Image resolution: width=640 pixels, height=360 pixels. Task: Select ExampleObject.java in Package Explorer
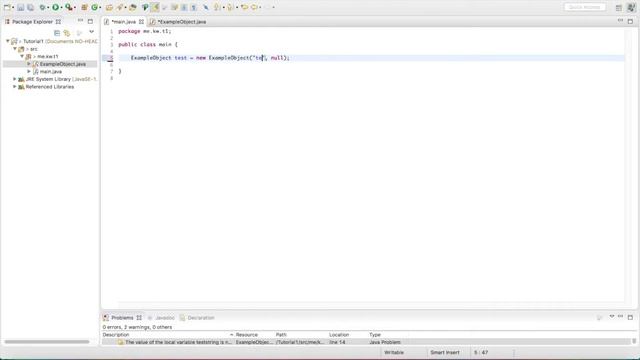(x=62, y=64)
